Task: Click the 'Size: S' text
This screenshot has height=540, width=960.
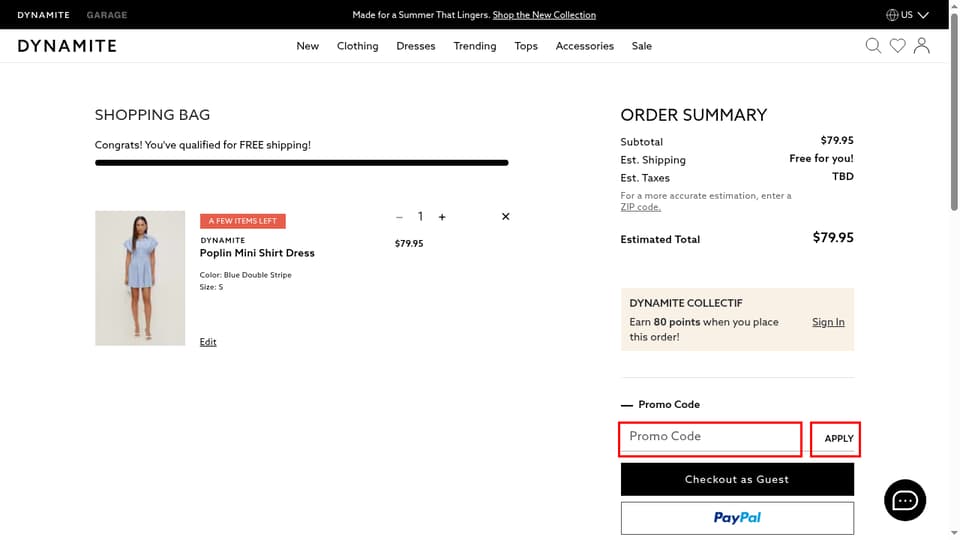Action: click(211, 287)
